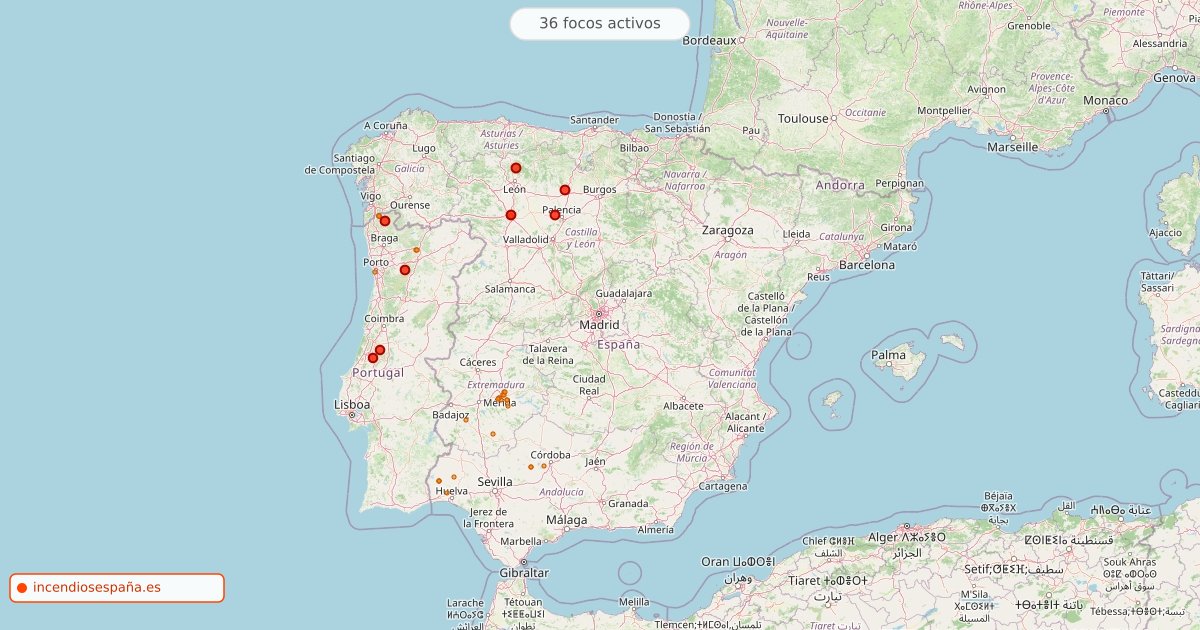Click the Ciudad Real label
Screen dimensions: 1200x630
589,385
